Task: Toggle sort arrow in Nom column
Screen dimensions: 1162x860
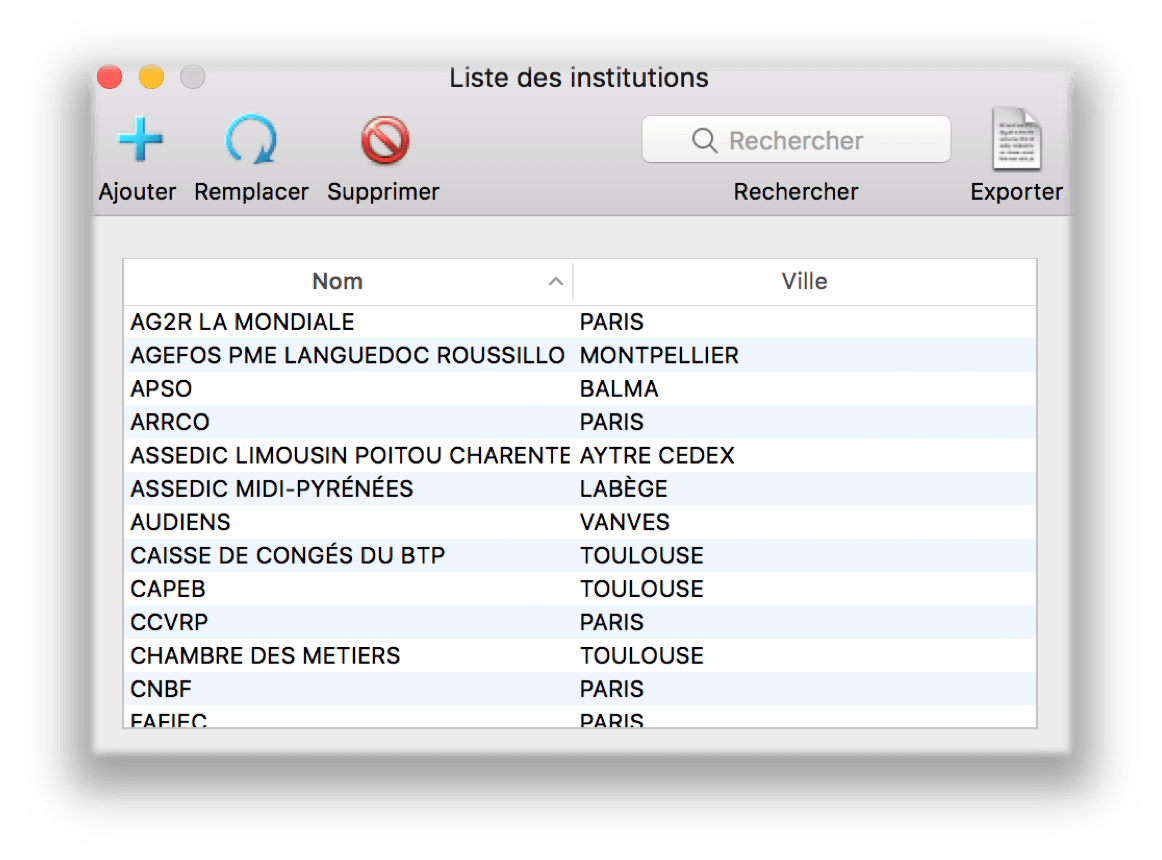Action: coord(556,282)
